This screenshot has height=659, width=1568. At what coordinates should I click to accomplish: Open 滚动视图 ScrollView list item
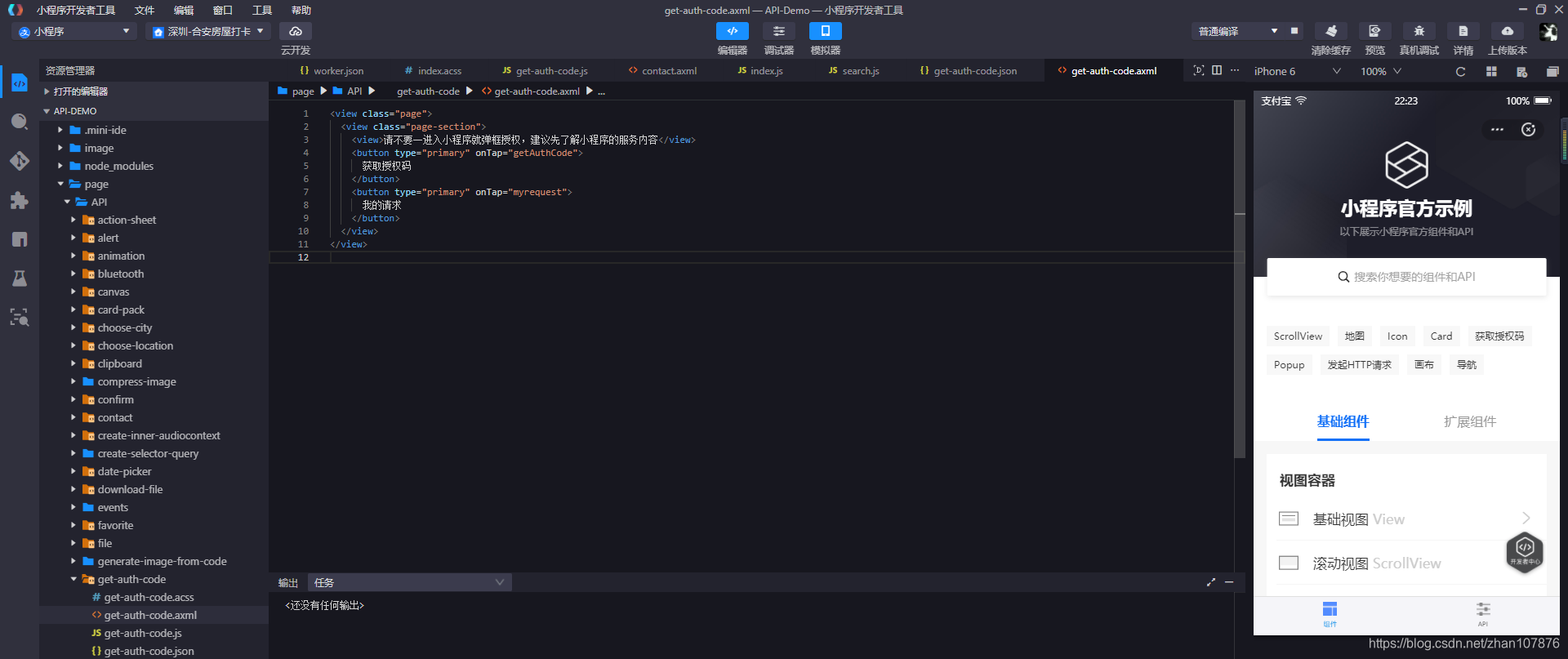[x=1406, y=563]
